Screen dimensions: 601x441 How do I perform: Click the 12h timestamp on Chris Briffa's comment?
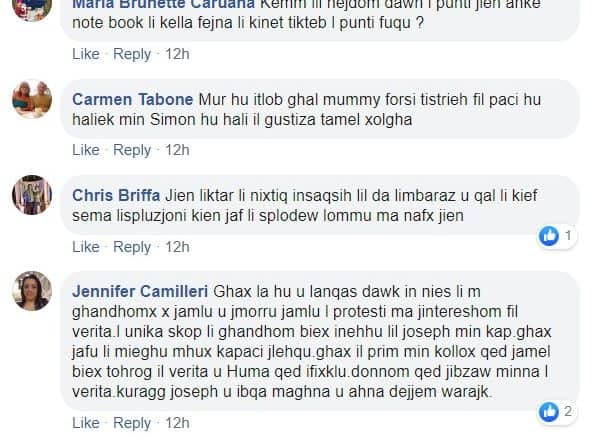click(177, 246)
